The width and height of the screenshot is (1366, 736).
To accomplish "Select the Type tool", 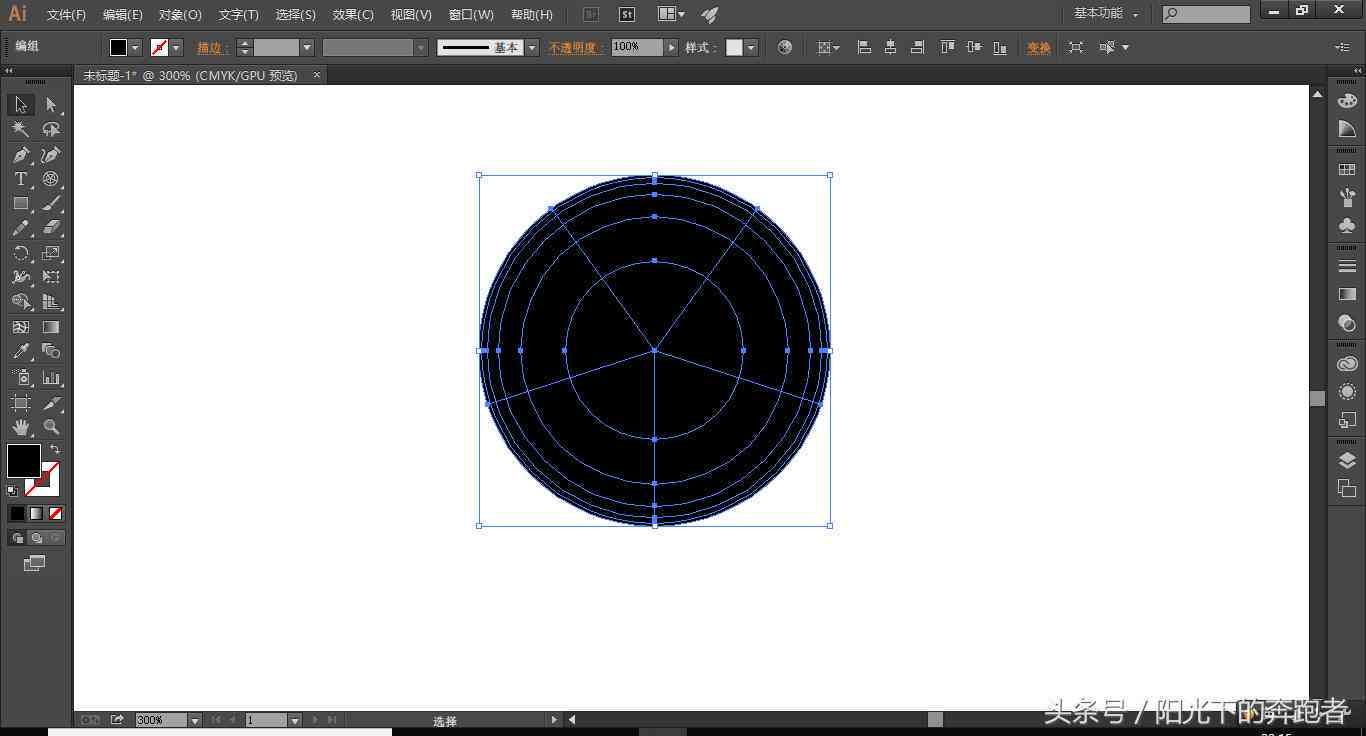I will point(21,179).
